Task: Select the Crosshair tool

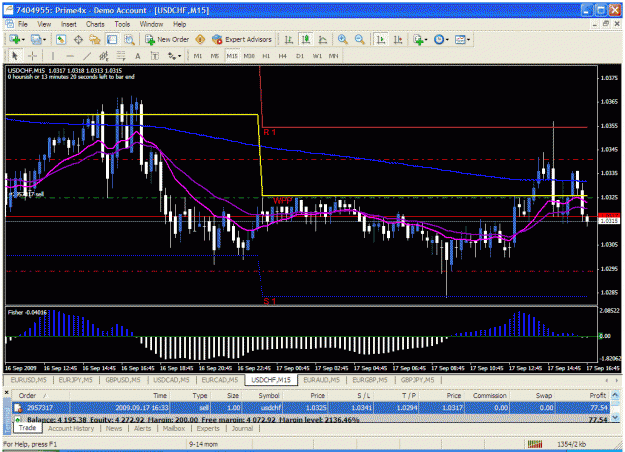Action: click(33, 56)
